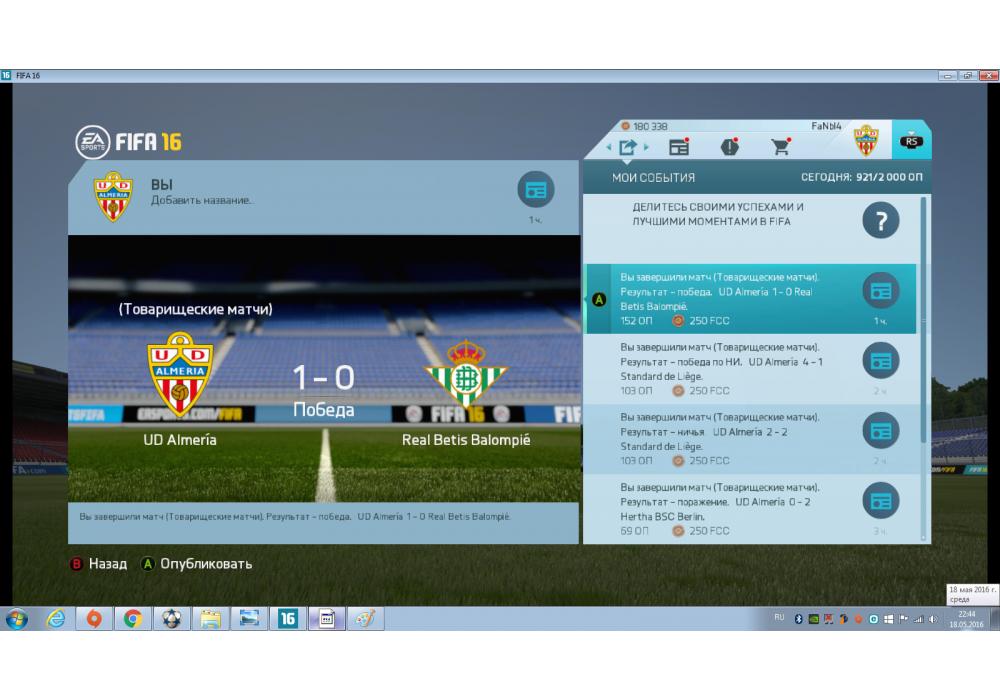Click the СЕГОДНЯ: 921/2 000 ОП counter
Screen dimensions: 1000x700
[862, 177]
